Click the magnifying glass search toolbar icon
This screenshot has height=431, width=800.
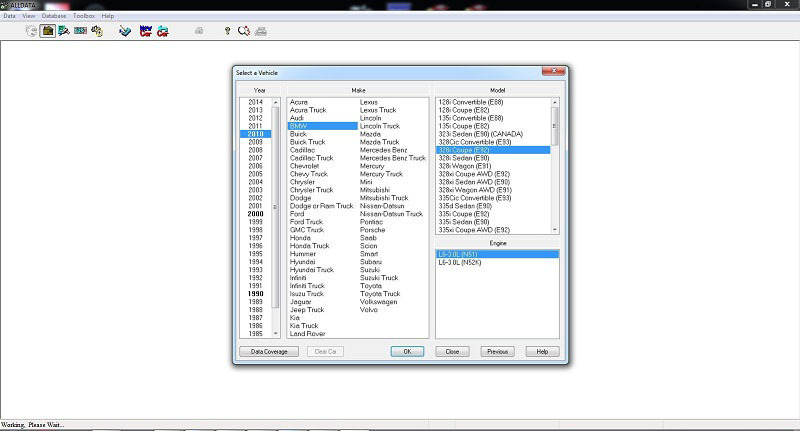pyautogui.click(x=244, y=31)
